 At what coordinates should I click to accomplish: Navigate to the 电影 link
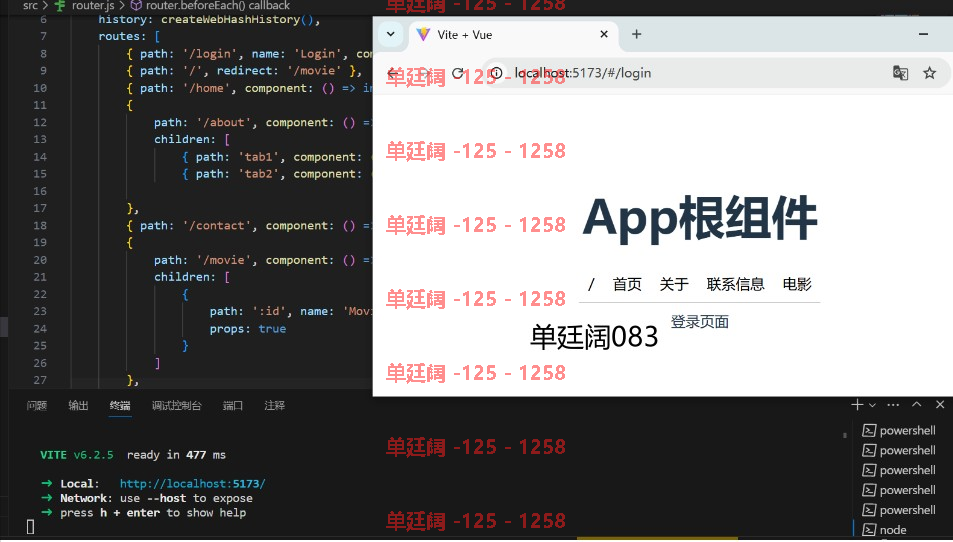click(x=797, y=284)
